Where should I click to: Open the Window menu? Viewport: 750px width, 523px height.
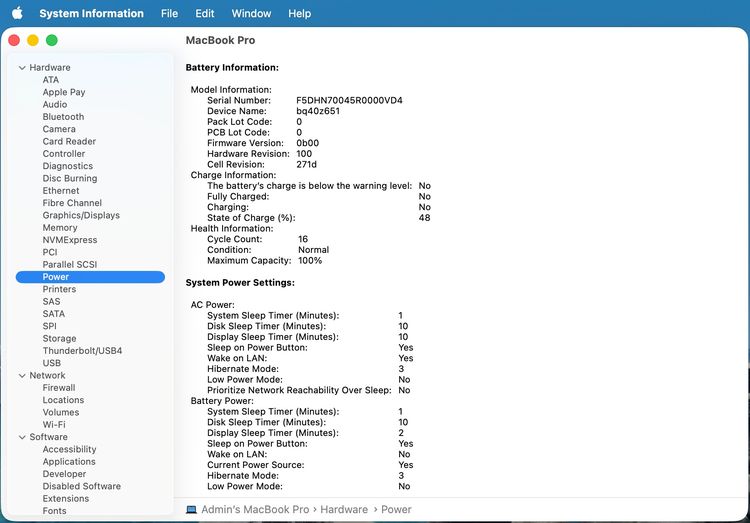pyautogui.click(x=251, y=14)
